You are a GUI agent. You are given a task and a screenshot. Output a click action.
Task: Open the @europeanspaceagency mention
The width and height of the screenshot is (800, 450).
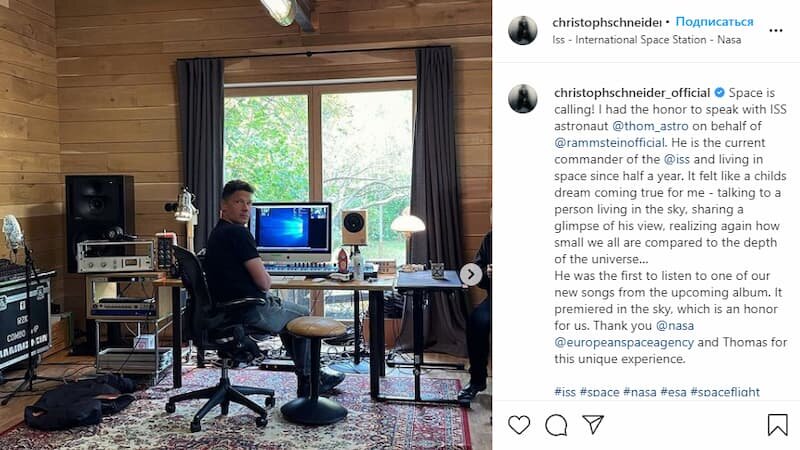click(624, 342)
